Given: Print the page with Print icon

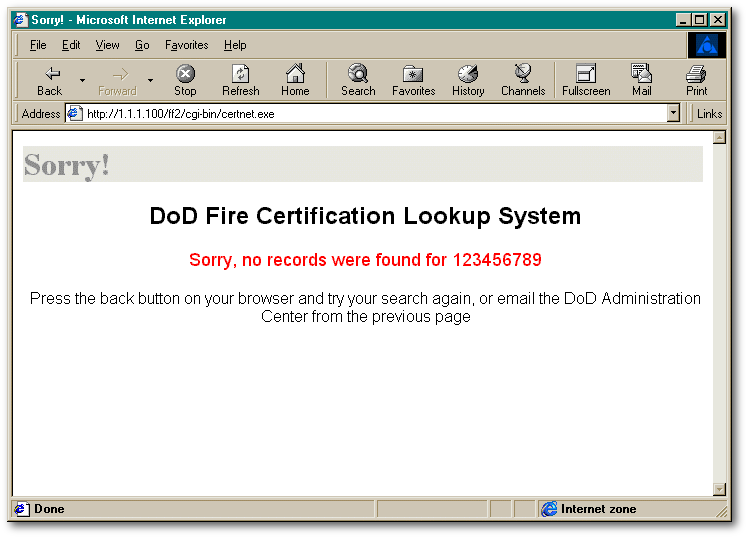Looking at the screenshot, I should point(697,80).
